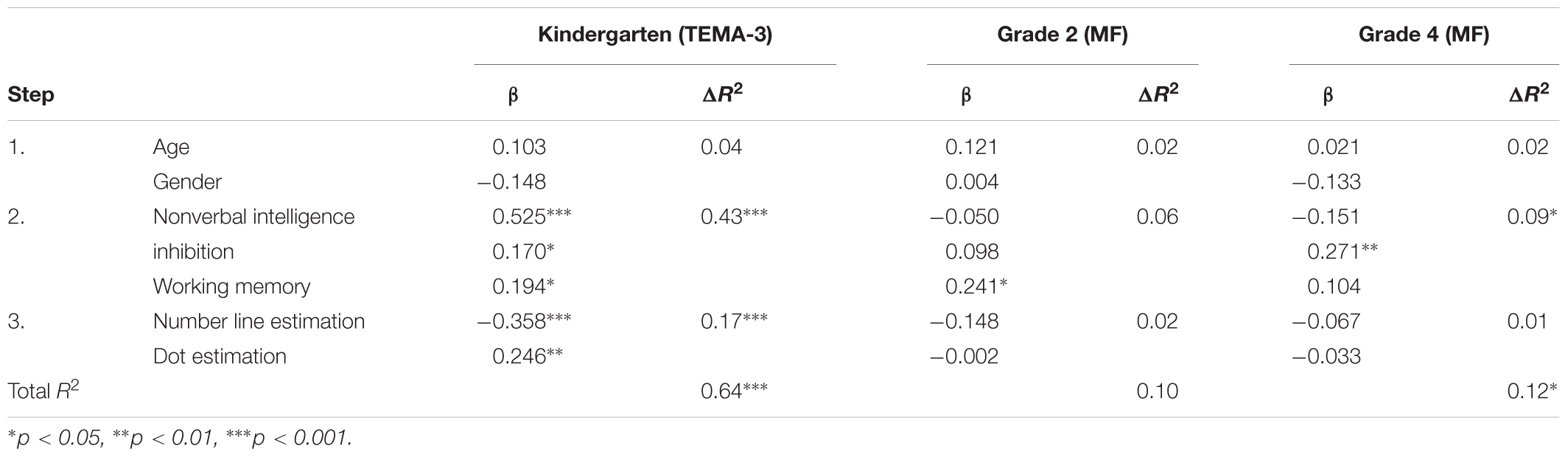Select the Total R² row label
The image size is (1568, 457).
[x=43, y=389]
